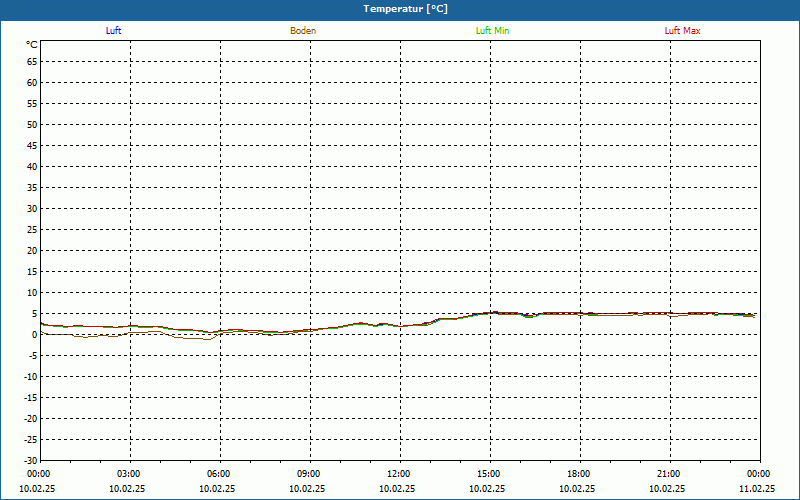This screenshot has width=800, height=500.
Task: Click the -25 value on the y-axis
Action: click(31, 440)
